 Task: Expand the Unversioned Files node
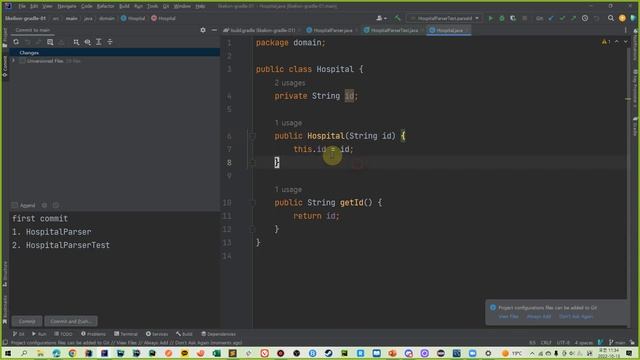(x=13, y=61)
